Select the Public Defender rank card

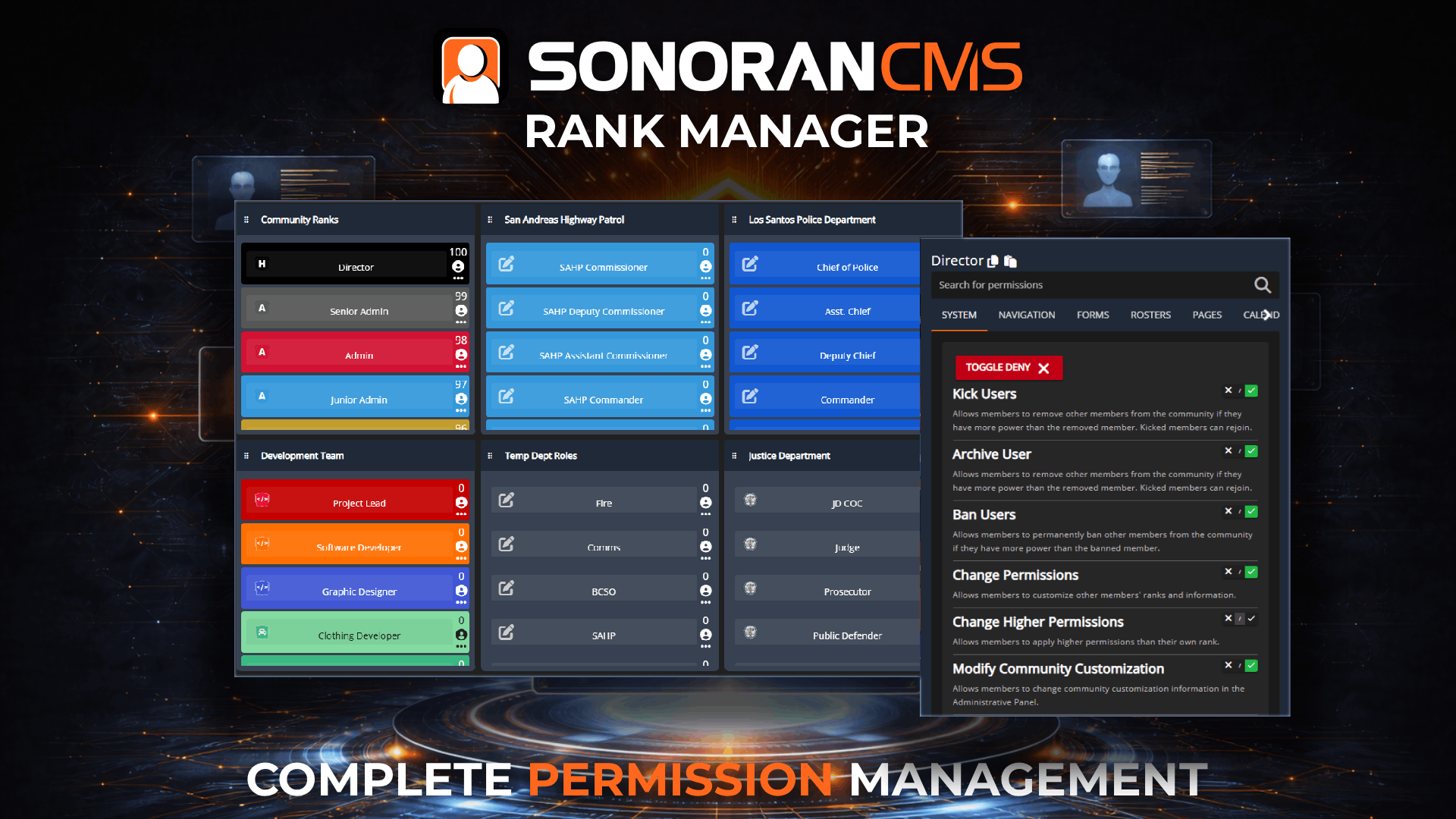[x=825, y=632]
